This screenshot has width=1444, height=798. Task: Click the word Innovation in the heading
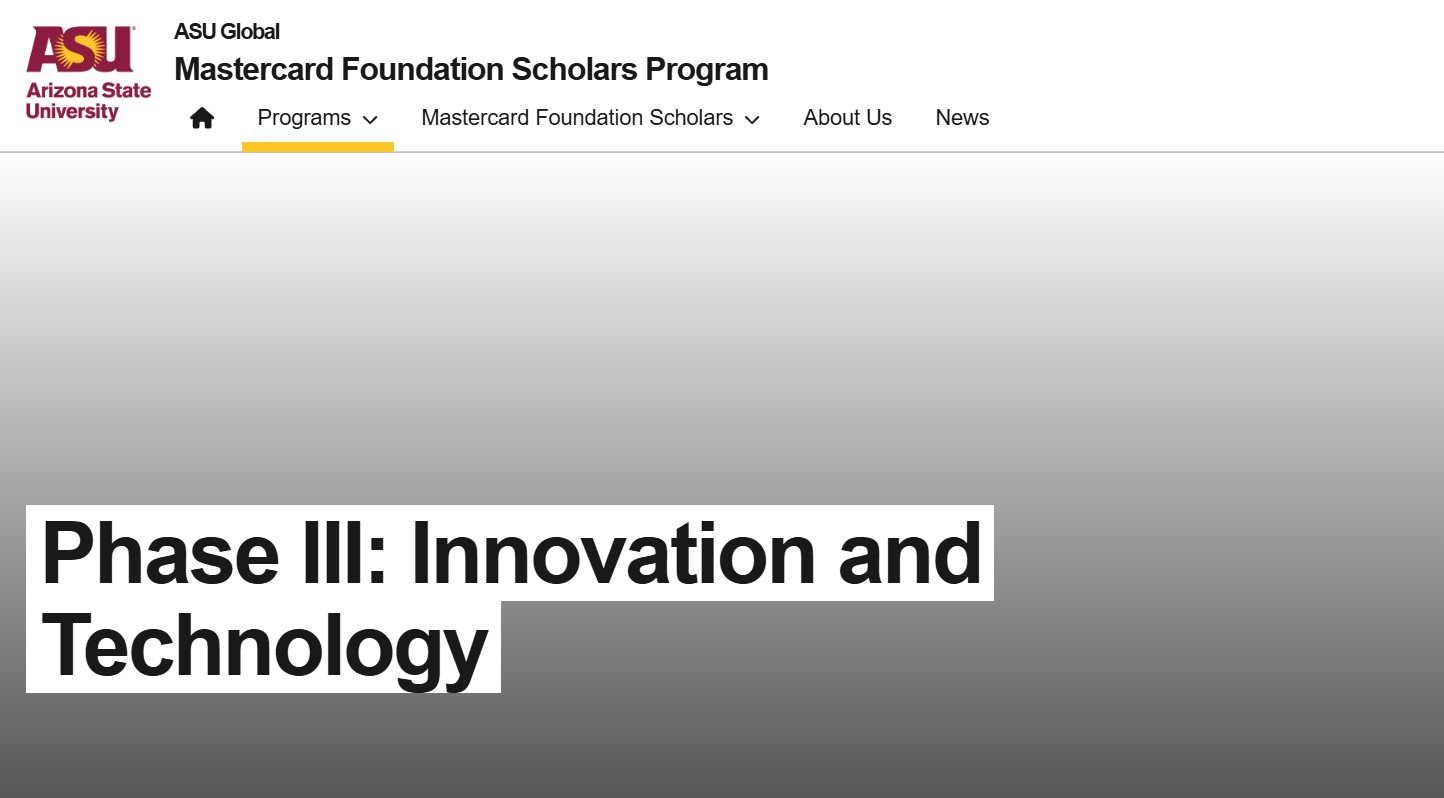[x=613, y=553]
